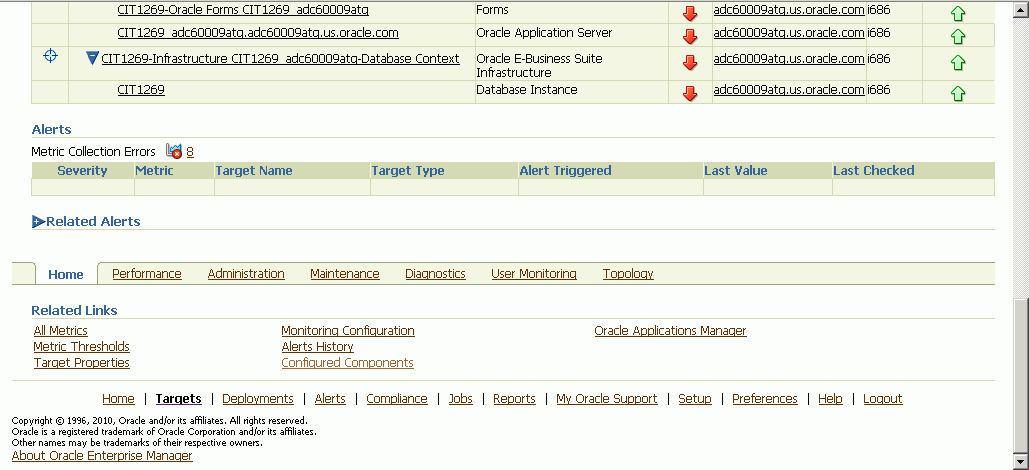Click the vertical scrollbar thumb
Image resolution: width=1029 pixels, height=470 pixels.
pyautogui.click(x=1022, y=375)
